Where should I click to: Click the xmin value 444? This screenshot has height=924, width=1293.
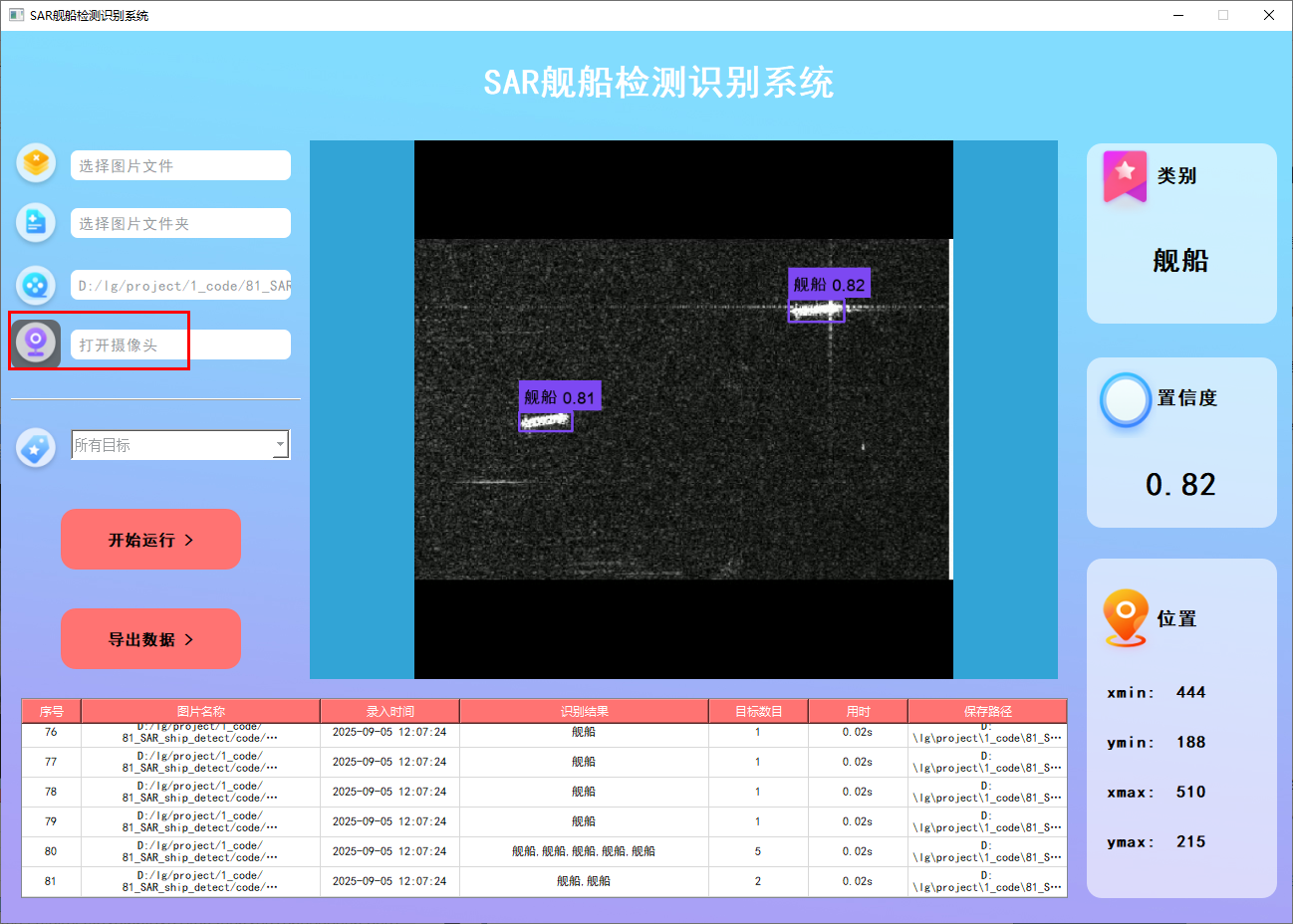pyautogui.click(x=1190, y=692)
